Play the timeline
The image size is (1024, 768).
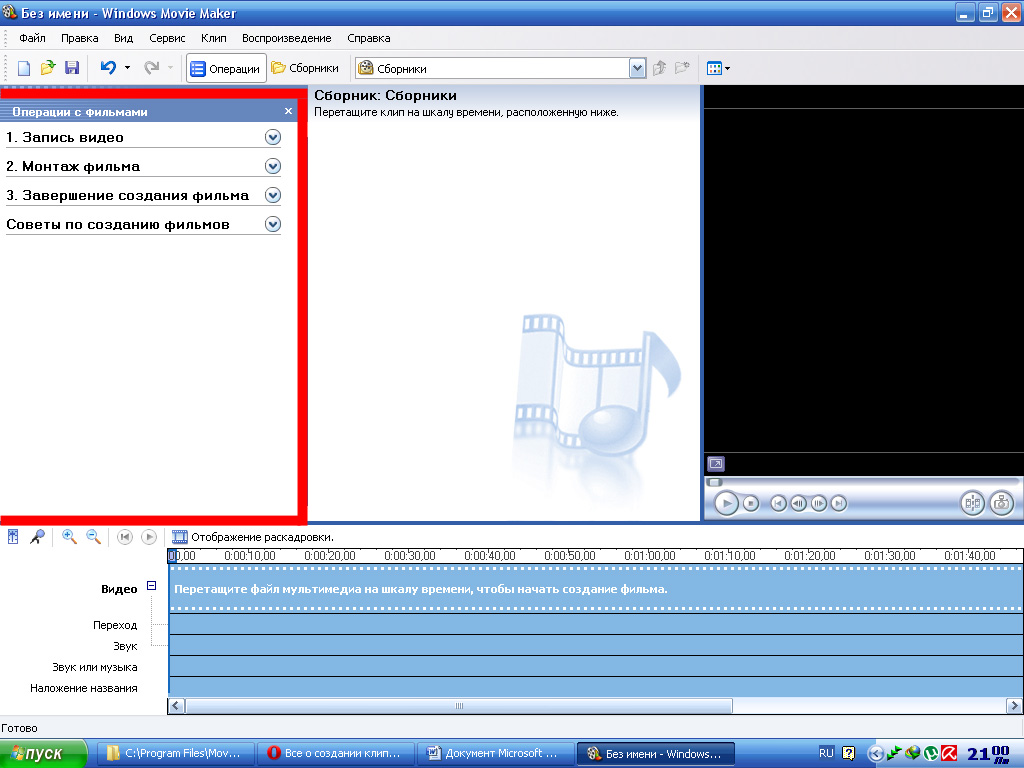149,537
